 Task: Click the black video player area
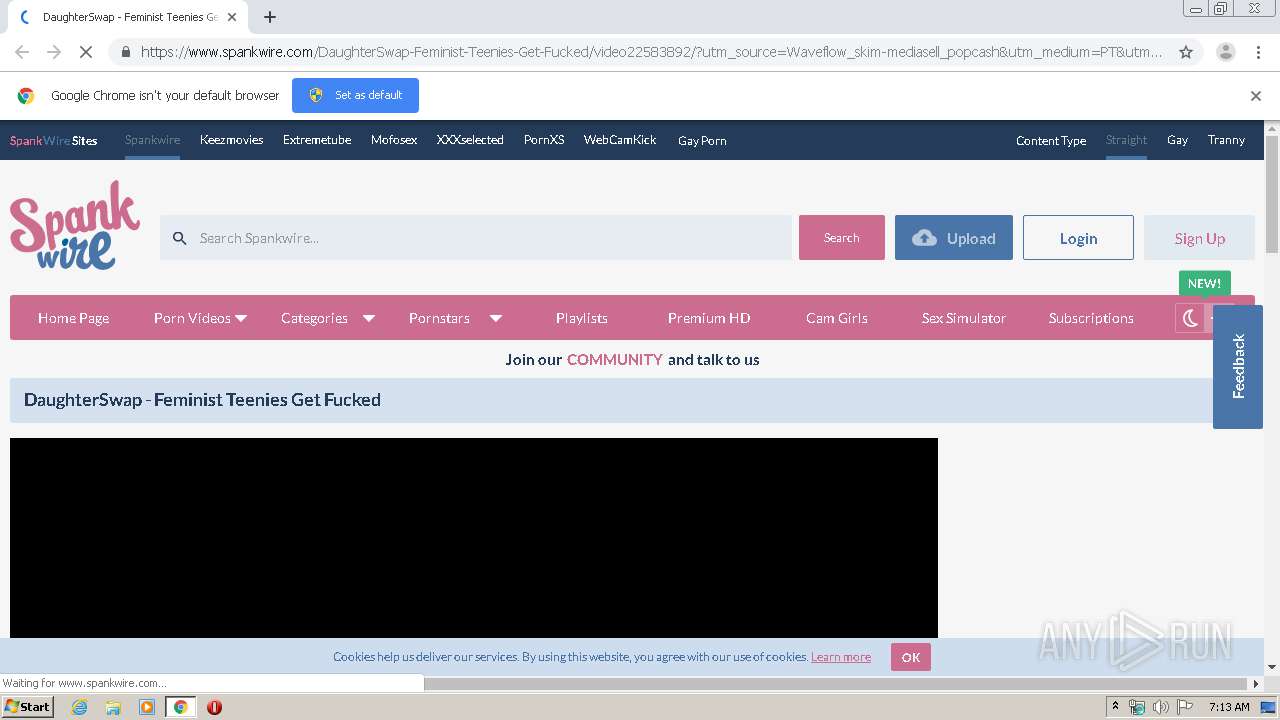[474, 538]
